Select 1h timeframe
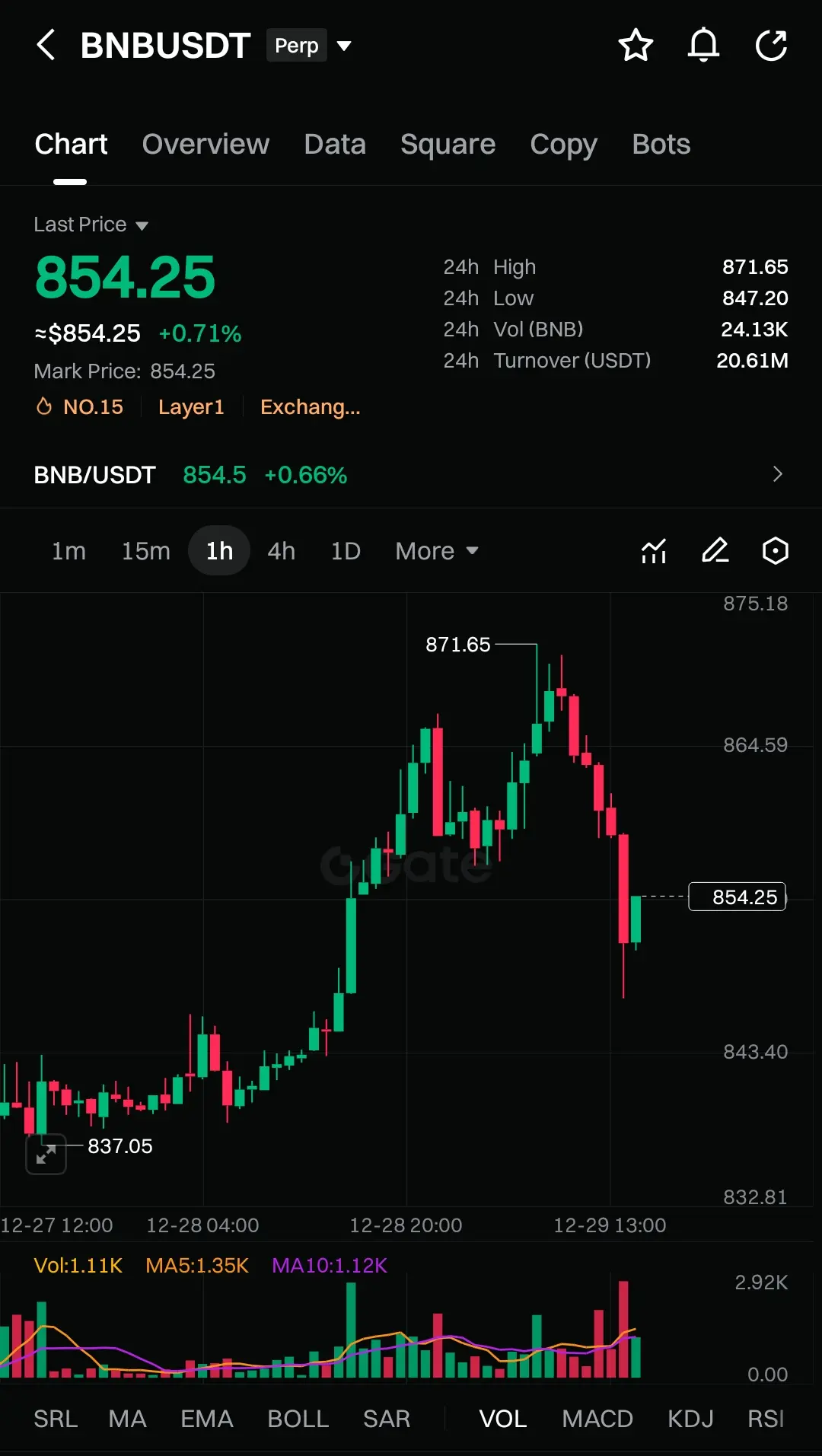The width and height of the screenshot is (822, 1456). (x=219, y=551)
